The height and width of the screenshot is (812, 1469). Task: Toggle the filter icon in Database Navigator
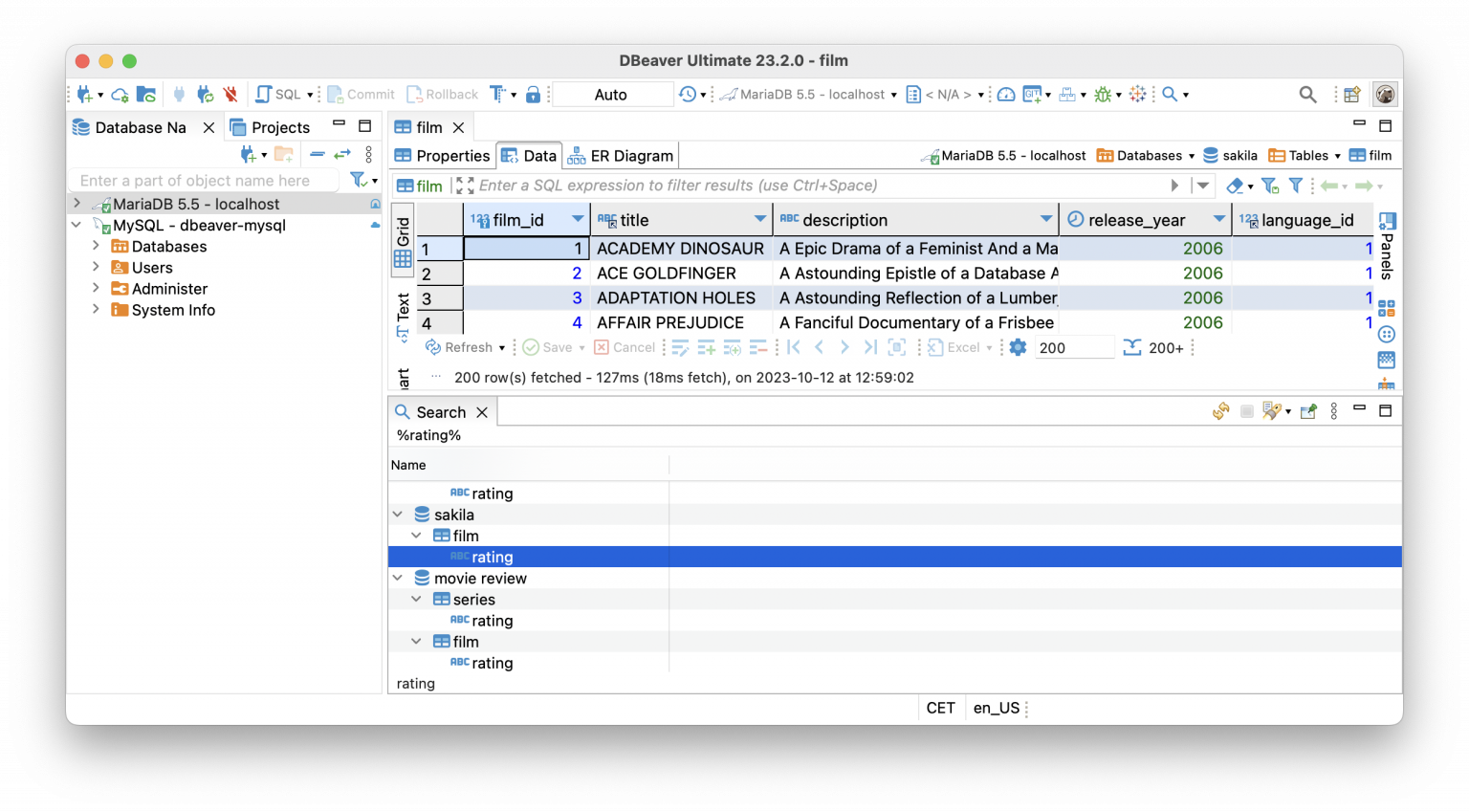coord(357,180)
